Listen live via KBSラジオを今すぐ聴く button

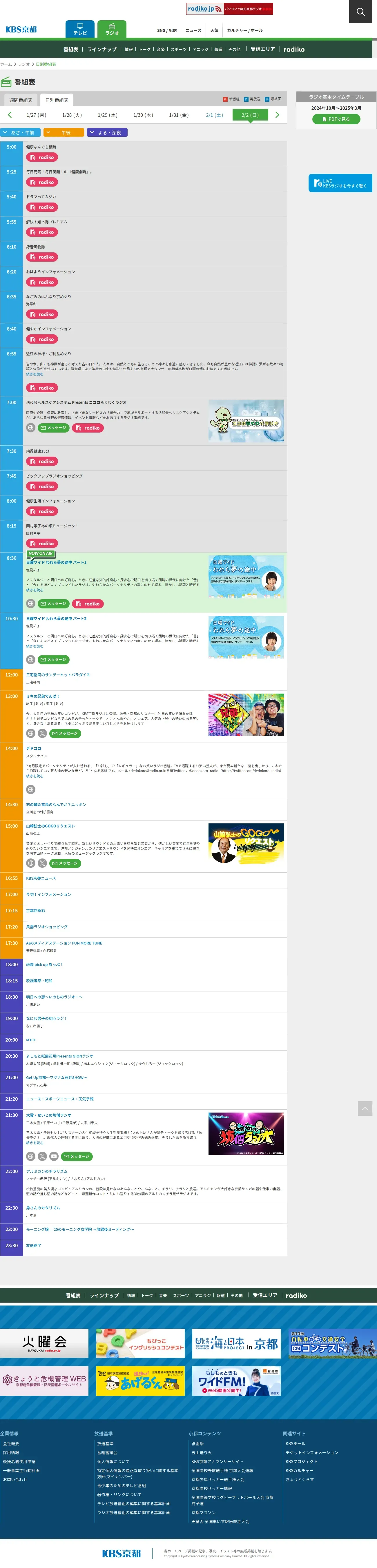pyautogui.click(x=340, y=183)
